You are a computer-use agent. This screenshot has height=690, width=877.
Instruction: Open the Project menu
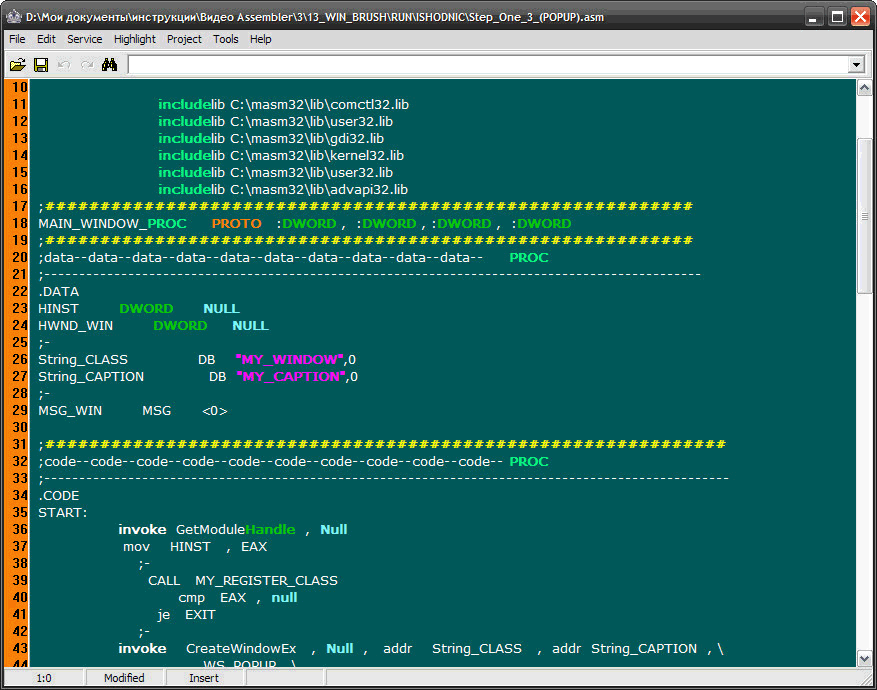point(184,39)
